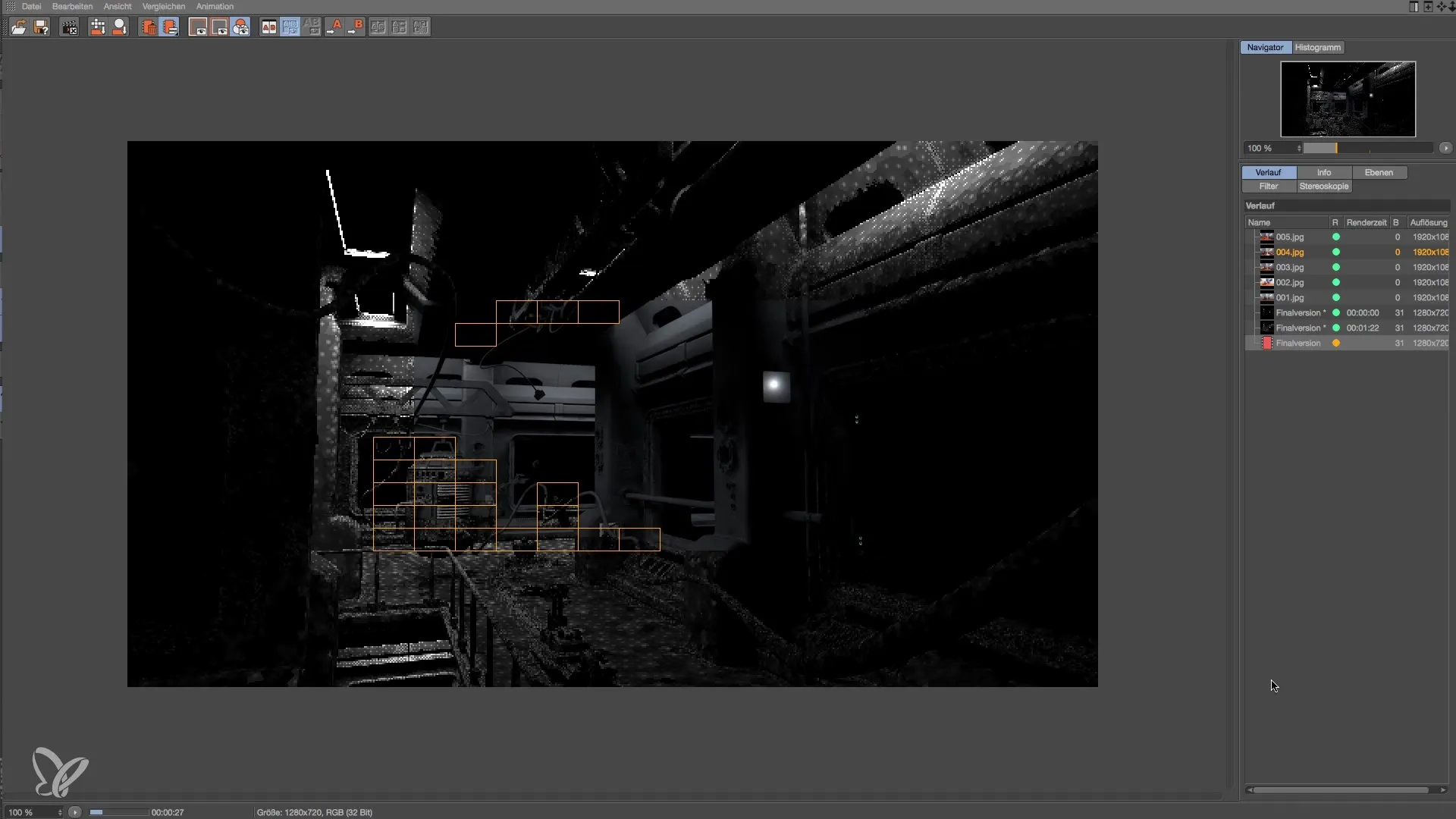Click the notebook with minus icon

[x=170, y=27]
